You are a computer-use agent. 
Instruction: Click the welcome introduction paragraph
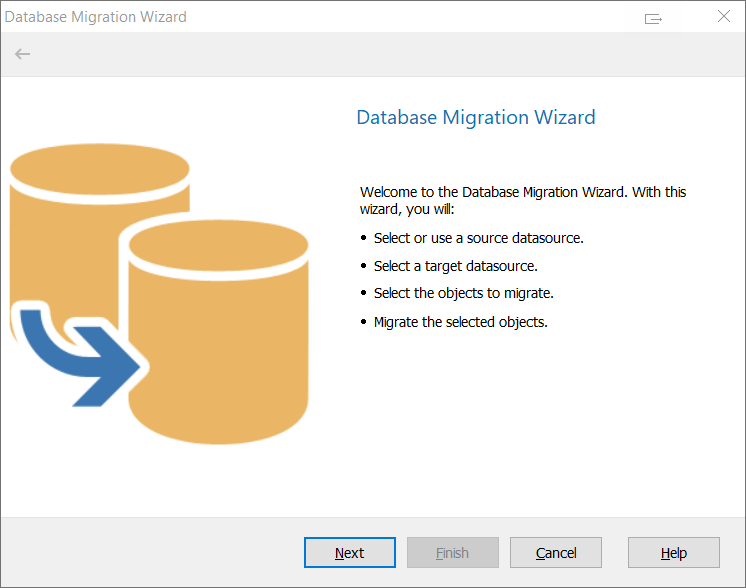pyautogui.click(x=522, y=200)
